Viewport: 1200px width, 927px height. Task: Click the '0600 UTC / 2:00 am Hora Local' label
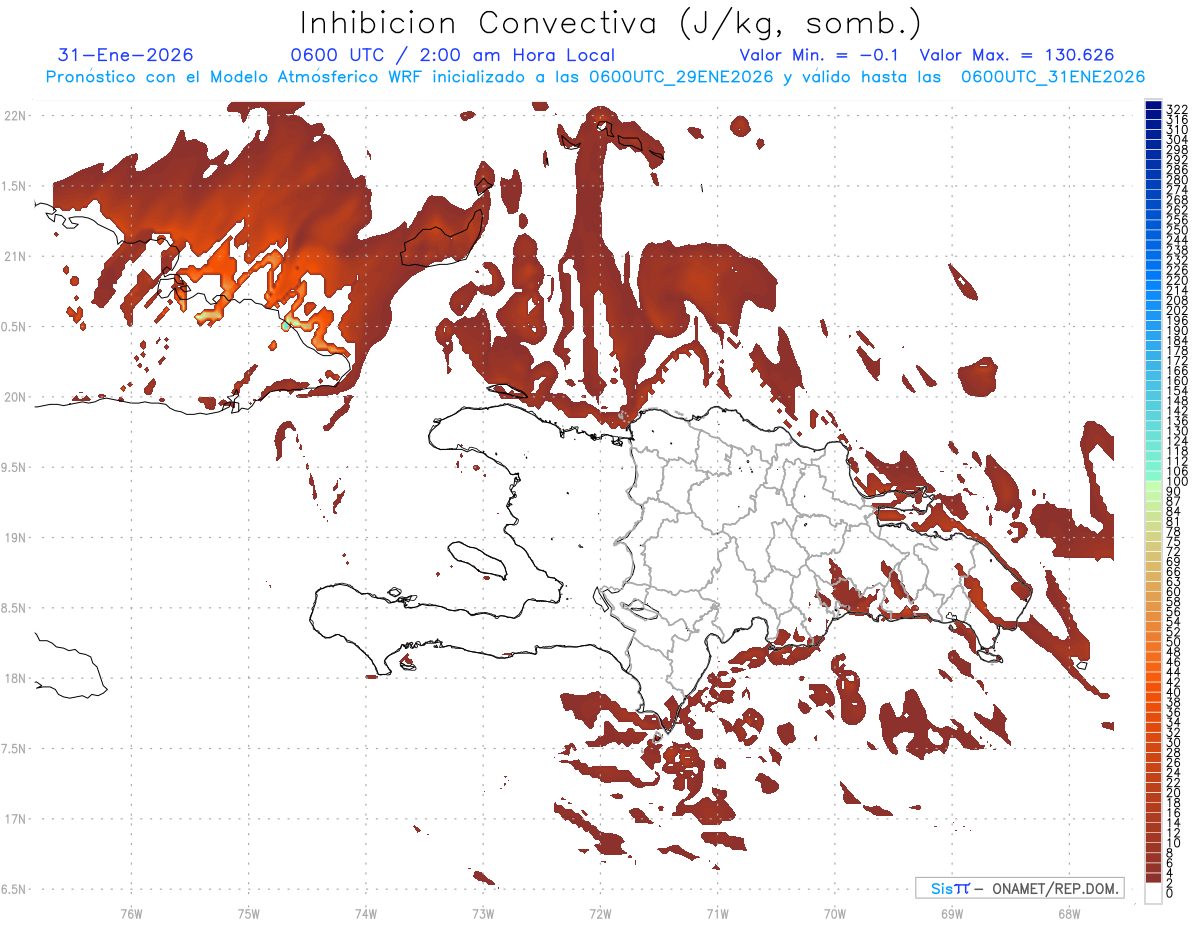[452, 56]
